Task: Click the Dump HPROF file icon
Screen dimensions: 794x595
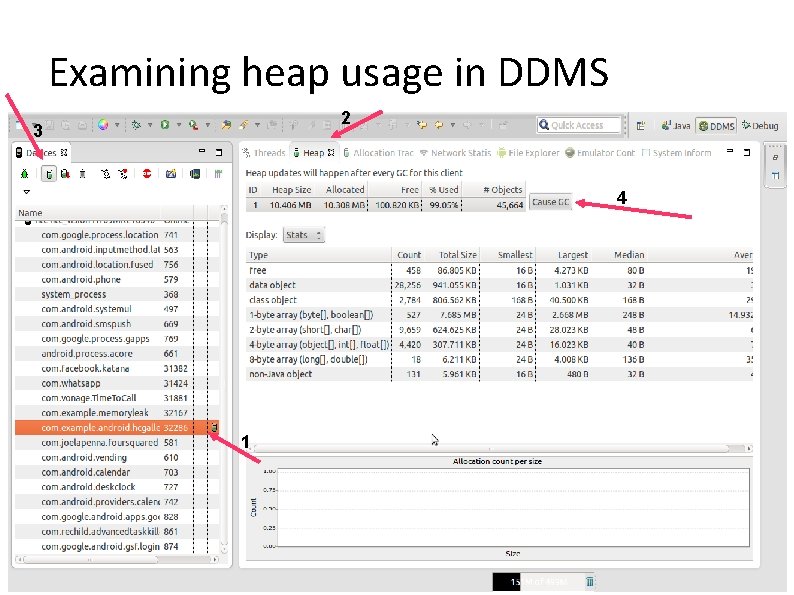Action: click(x=65, y=174)
